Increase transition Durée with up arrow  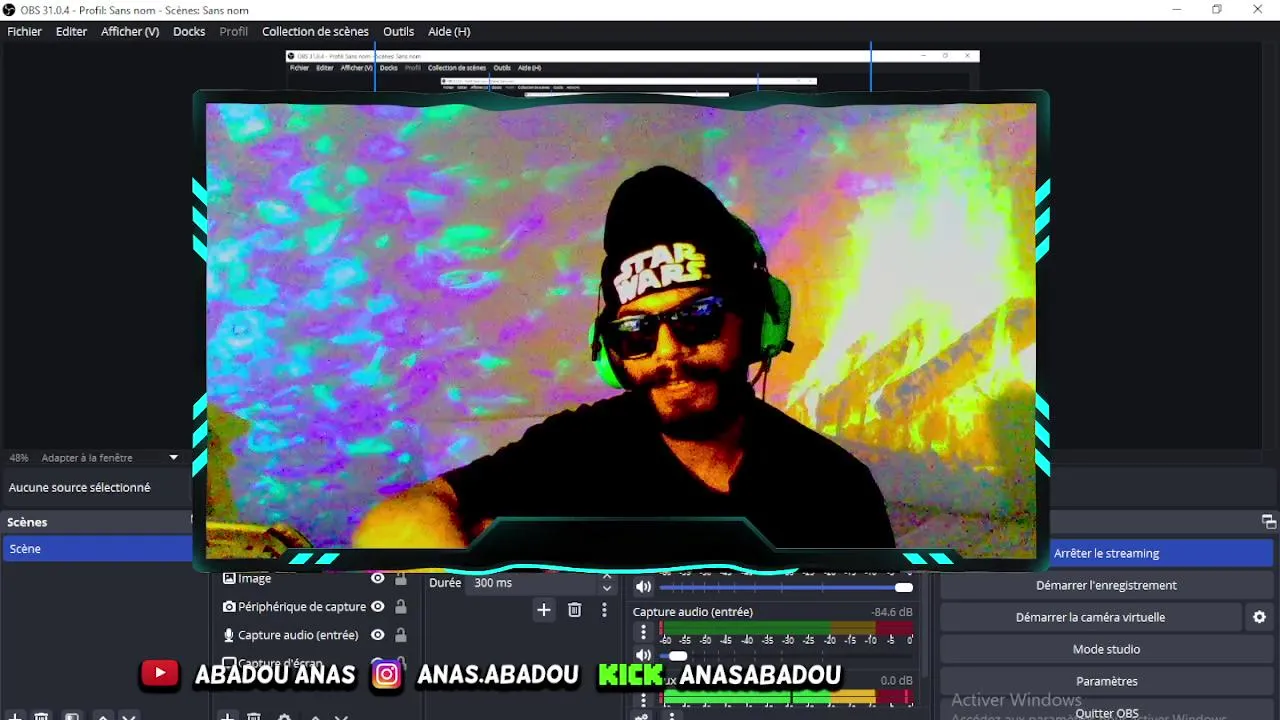(607, 577)
